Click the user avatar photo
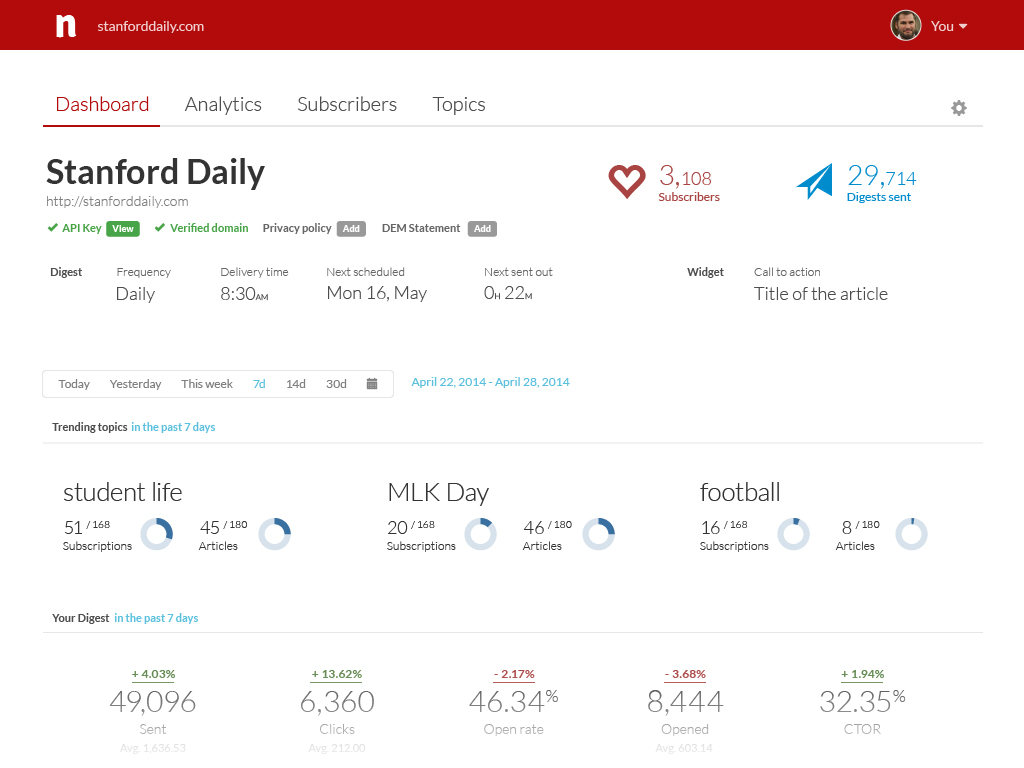Screen dimensions: 1024x768 tap(905, 26)
